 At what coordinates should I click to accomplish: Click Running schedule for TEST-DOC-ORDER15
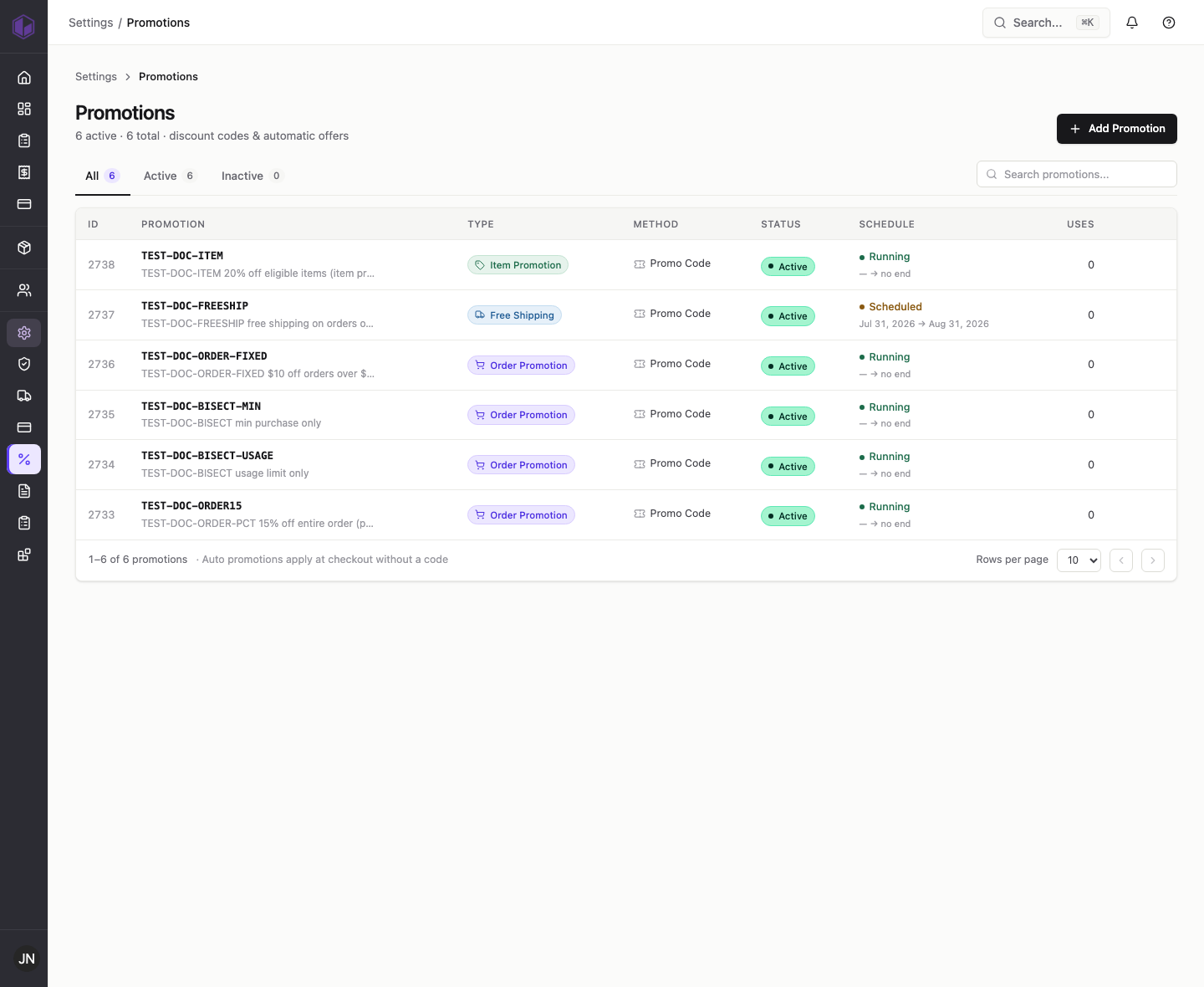(885, 507)
